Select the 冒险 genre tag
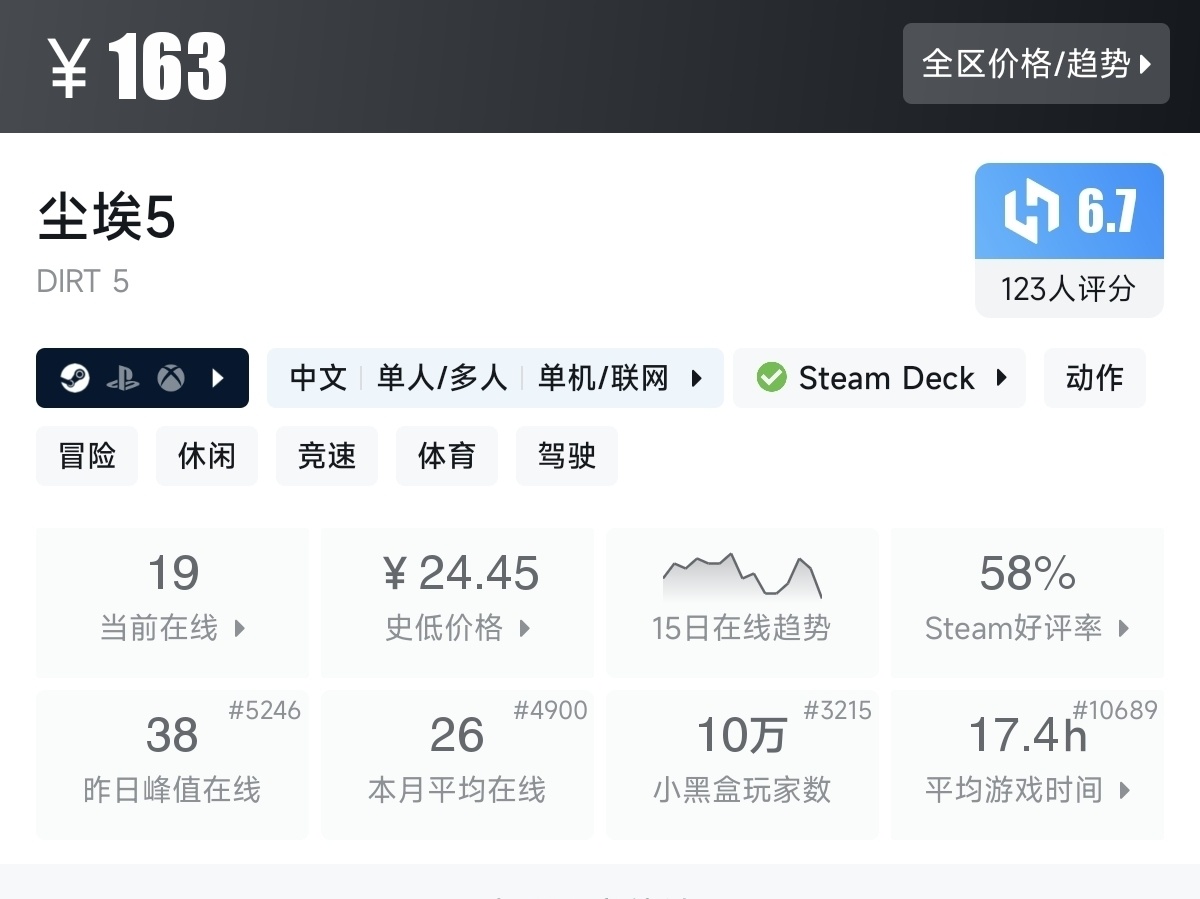The image size is (1200, 899). (x=87, y=456)
